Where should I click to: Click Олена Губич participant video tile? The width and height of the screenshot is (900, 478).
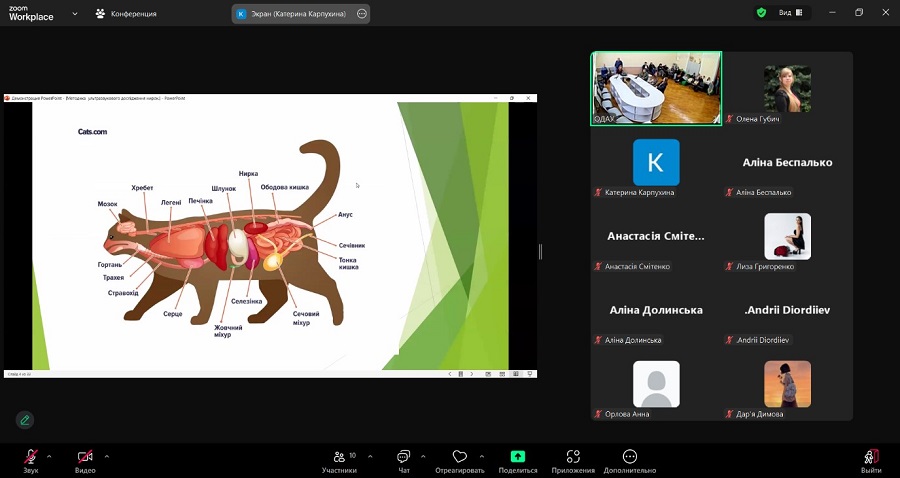[x=788, y=88]
